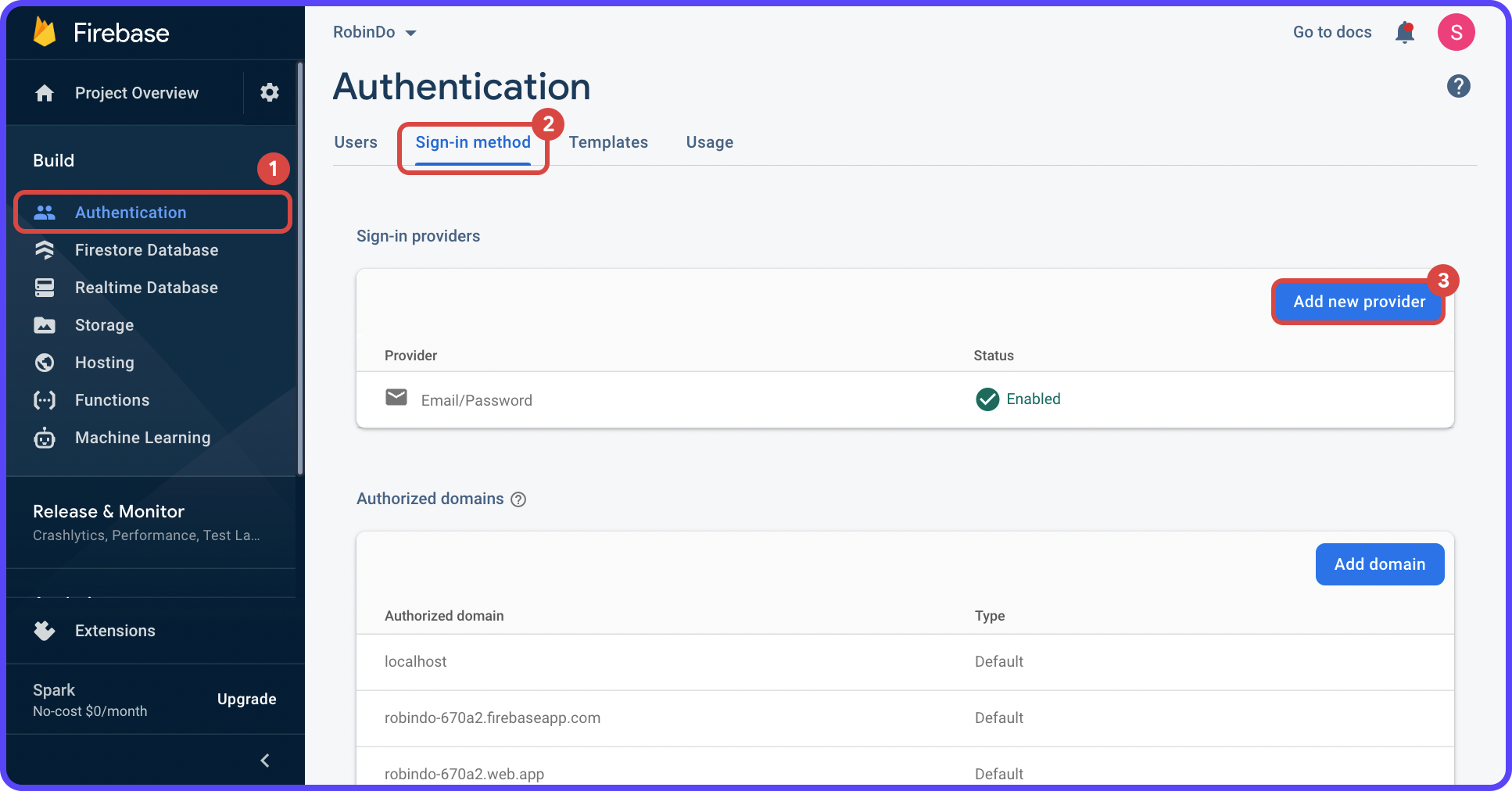
Task: Click Go to docs link
Action: 1332,32
